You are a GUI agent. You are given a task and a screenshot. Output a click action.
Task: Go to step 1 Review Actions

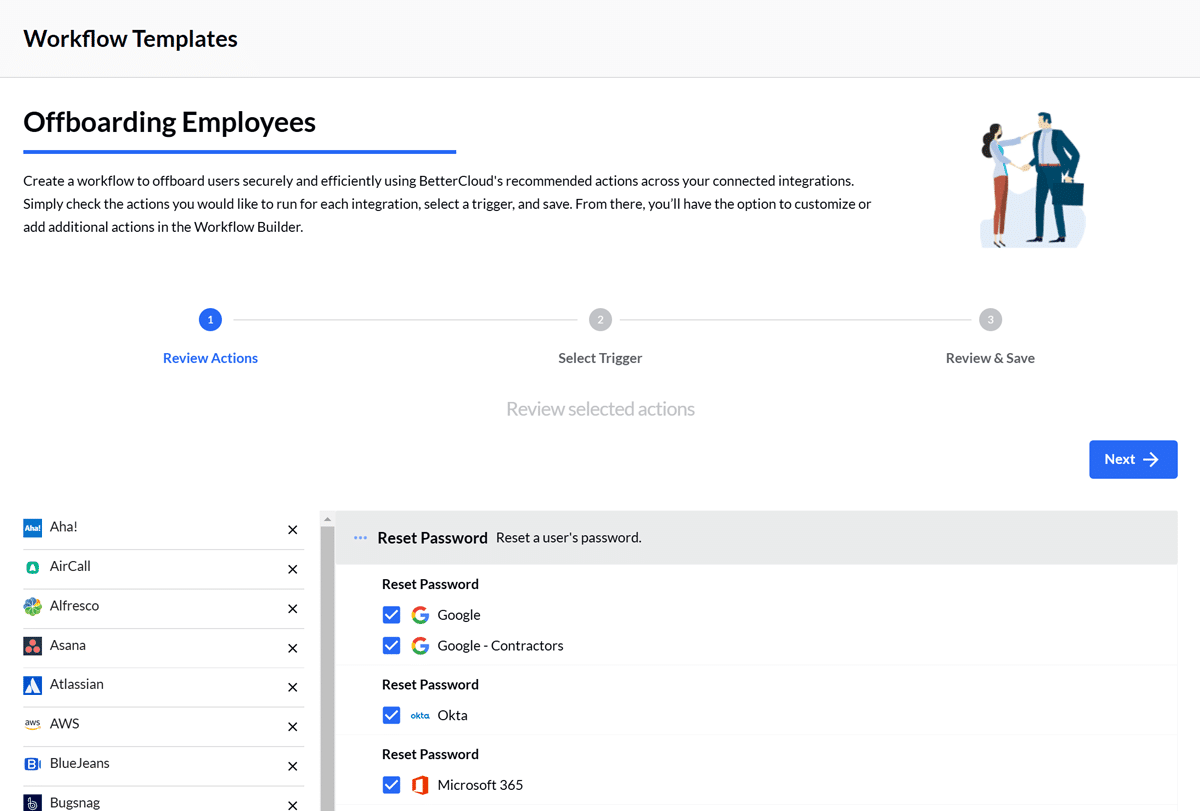pos(210,358)
